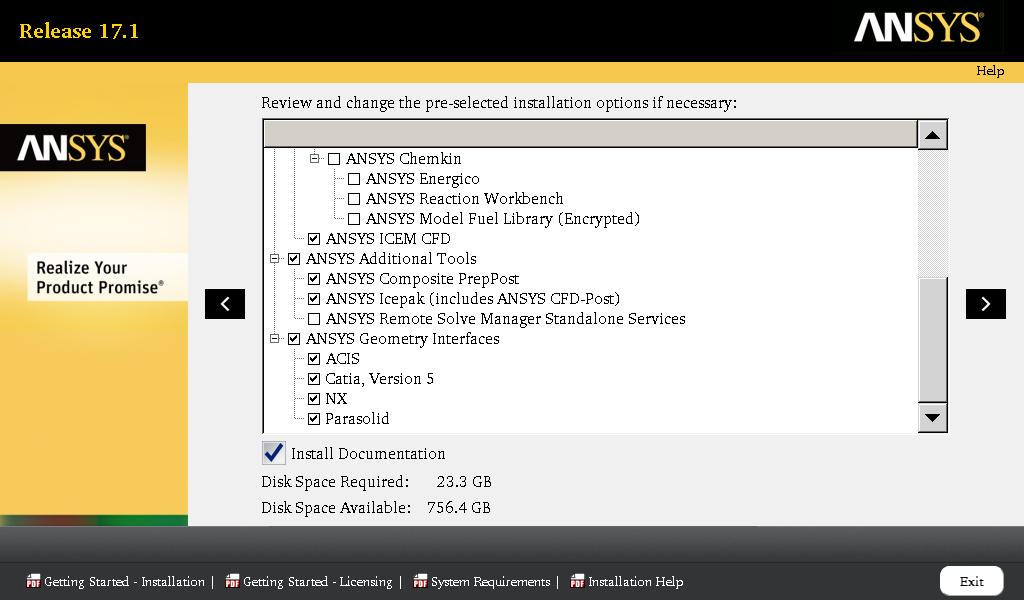Collapse the ANSYS Geometry Interfaces tree node
The width and height of the screenshot is (1024, 600).
coord(275,338)
